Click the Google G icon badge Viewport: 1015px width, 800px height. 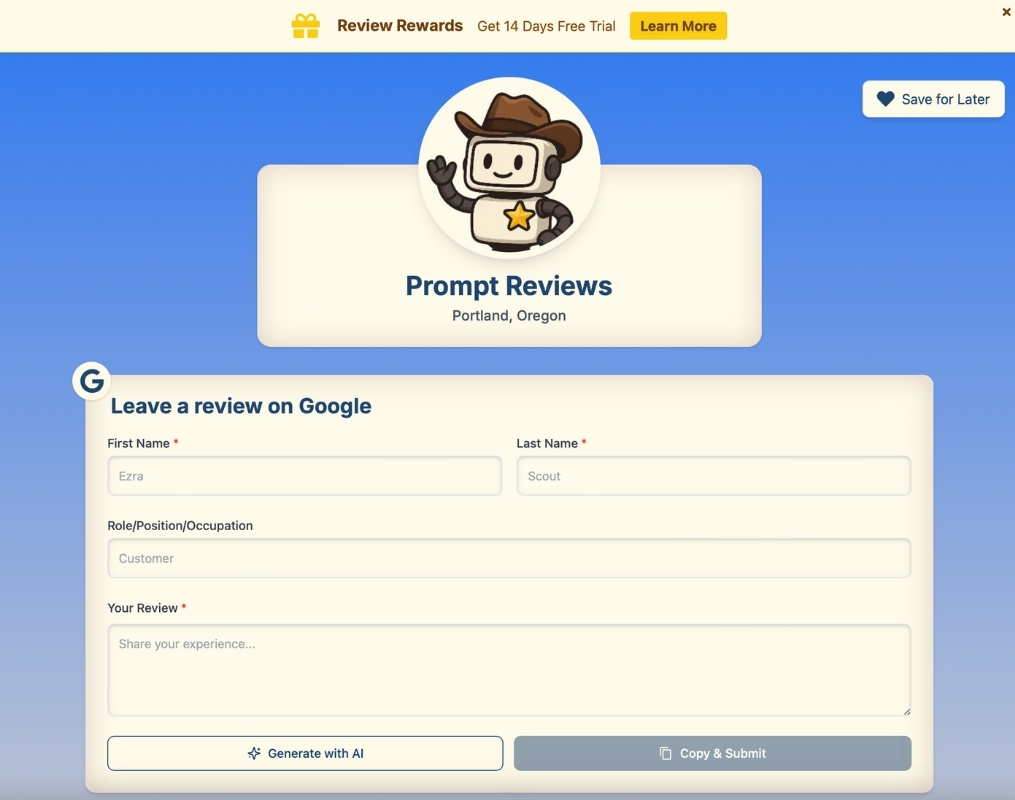[x=91, y=381]
